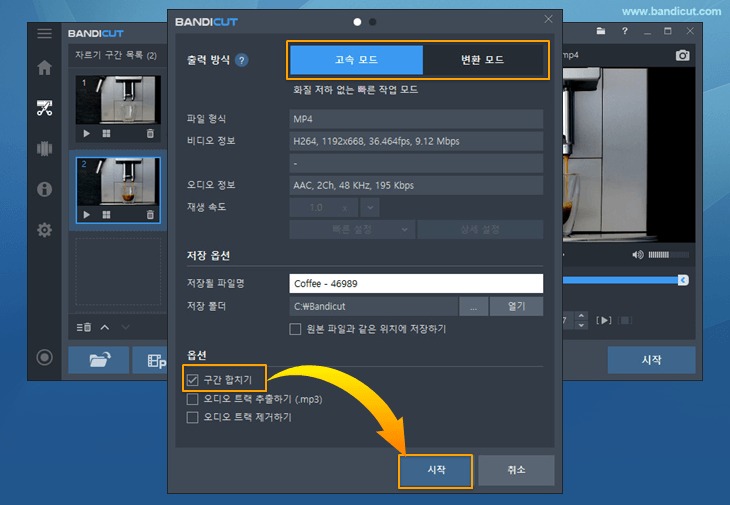This screenshot has width=730, height=505.
Task: Clear all segments list icon
Action: coord(84,327)
